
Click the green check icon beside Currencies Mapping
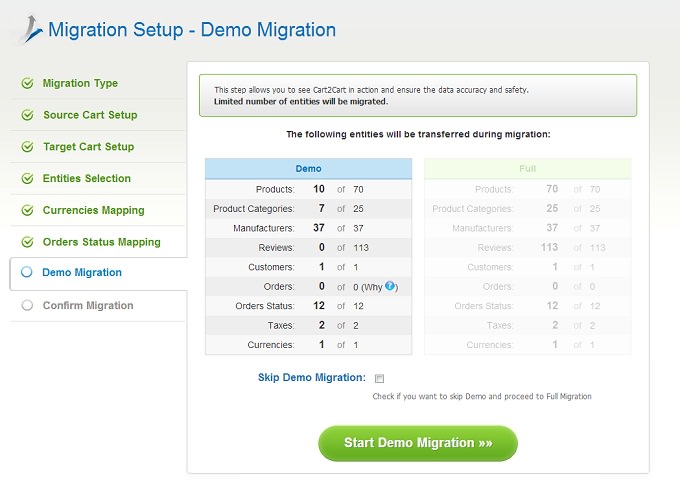click(x=27, y=210)
